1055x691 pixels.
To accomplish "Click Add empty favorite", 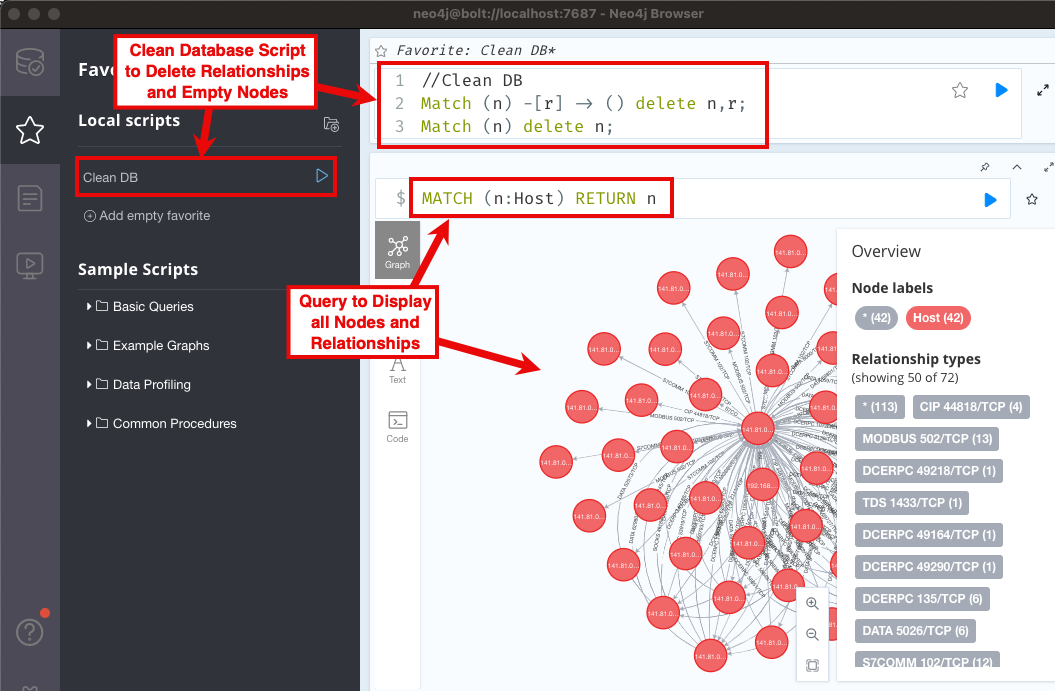I will coord(147,216).
